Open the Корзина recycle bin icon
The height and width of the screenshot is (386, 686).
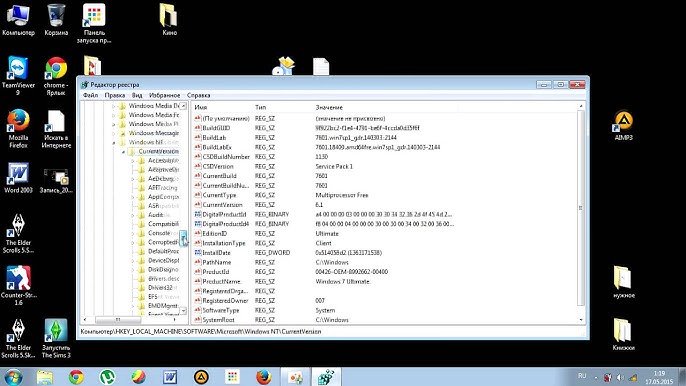tap(56, 20)
